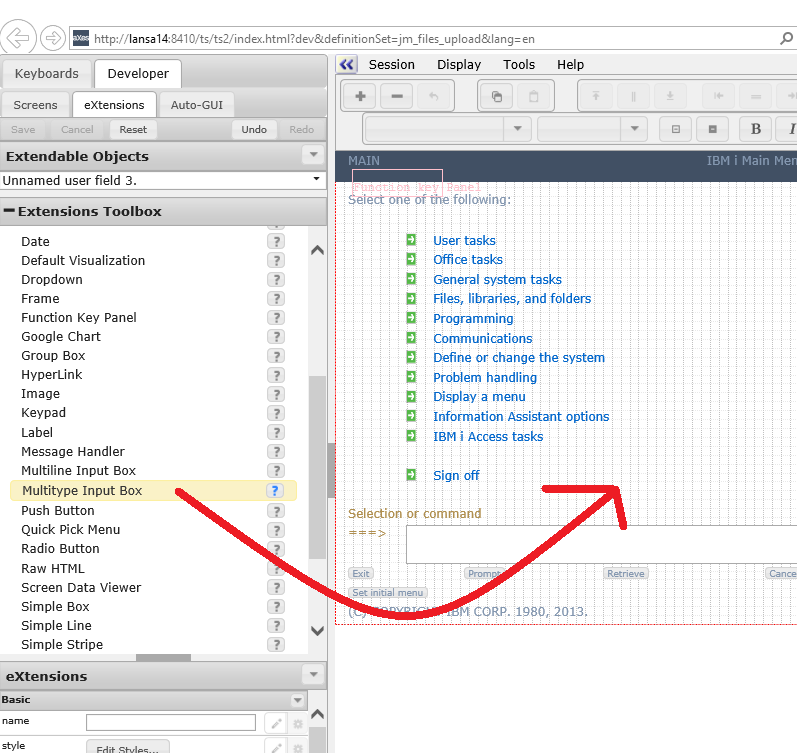Collapse the Extensions Toolbox section
797x753 pixels.
[9, 211]
